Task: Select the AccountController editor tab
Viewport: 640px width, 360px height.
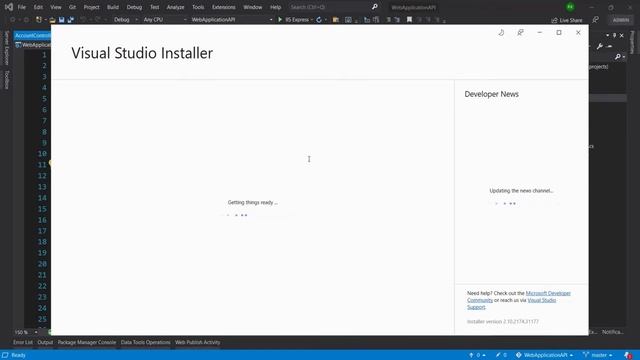Action: pos(32,36)
